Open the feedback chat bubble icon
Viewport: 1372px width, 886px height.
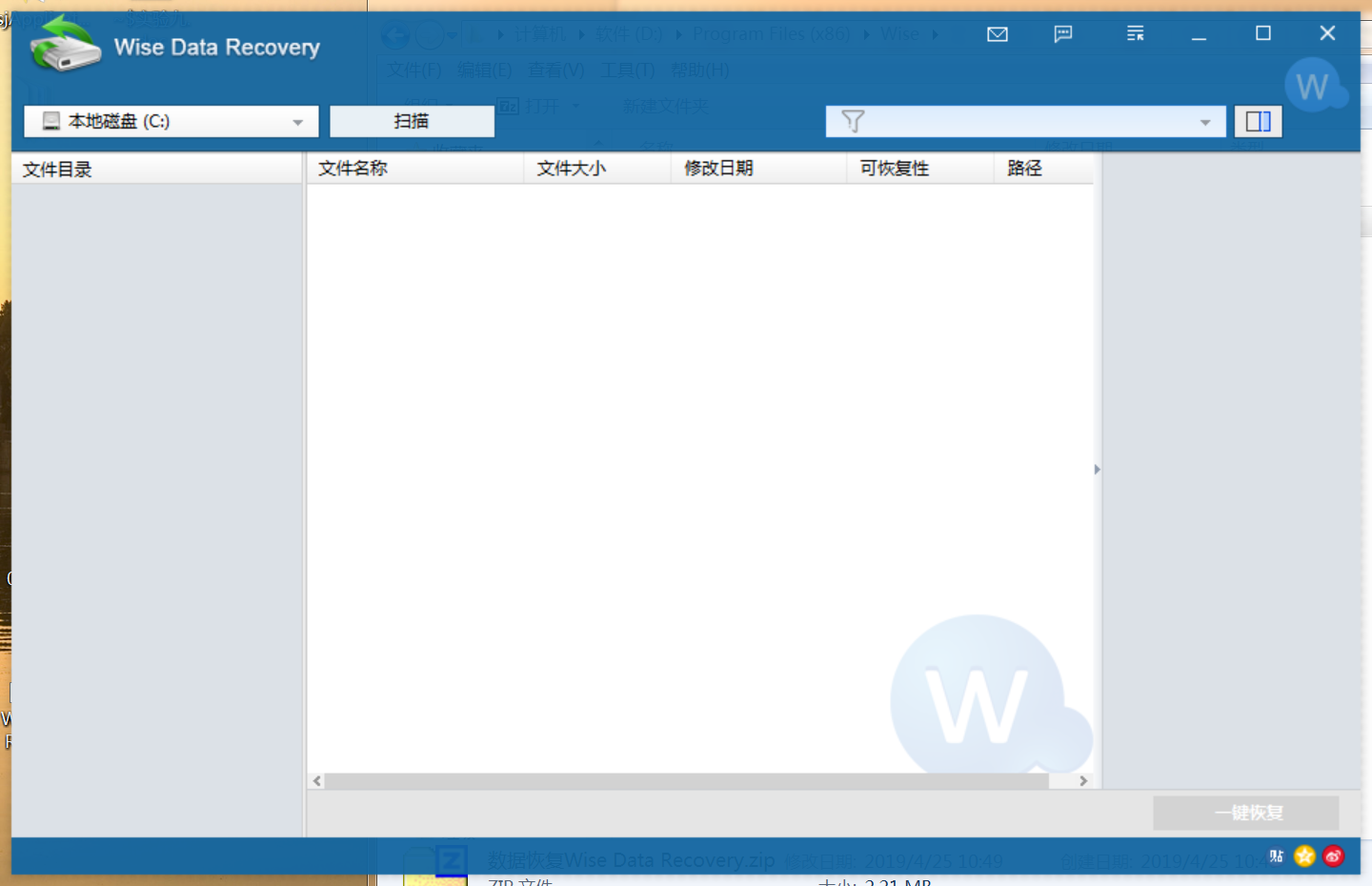tap(1063, 34)
